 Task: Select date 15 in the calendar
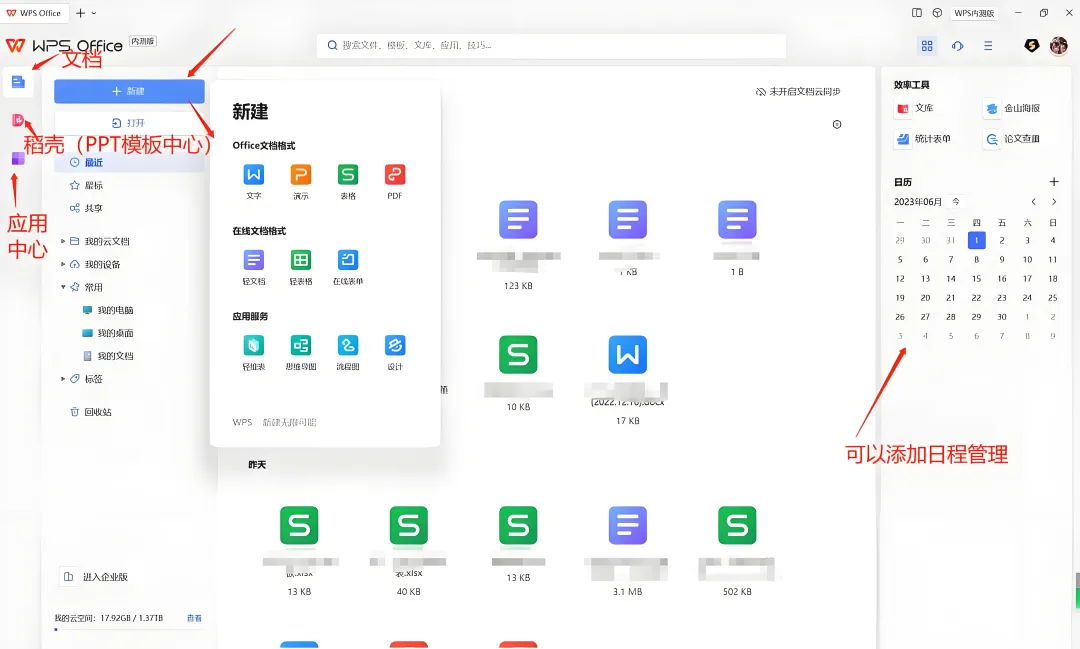[x=976, y=278]
